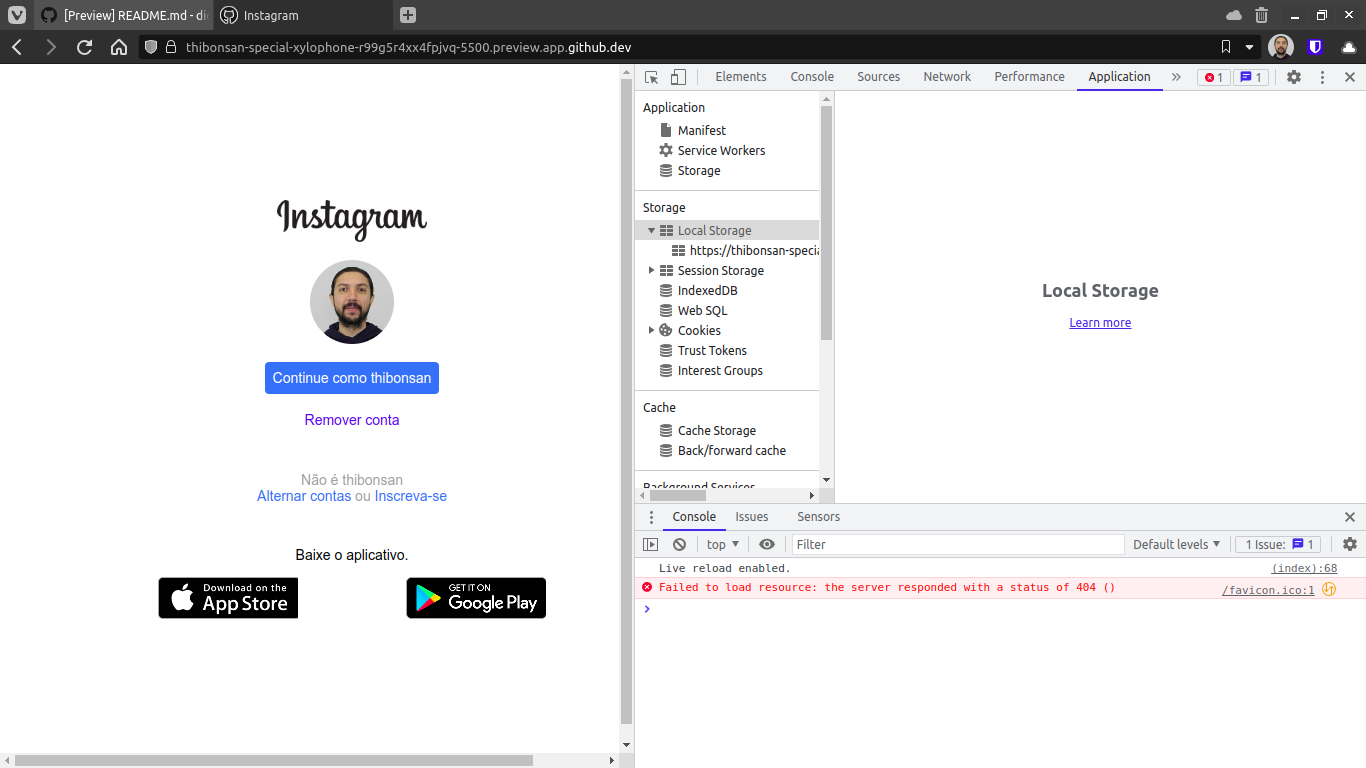
Task: Click the Continue como thibonsan button
Action: click(x=352, y=378)
